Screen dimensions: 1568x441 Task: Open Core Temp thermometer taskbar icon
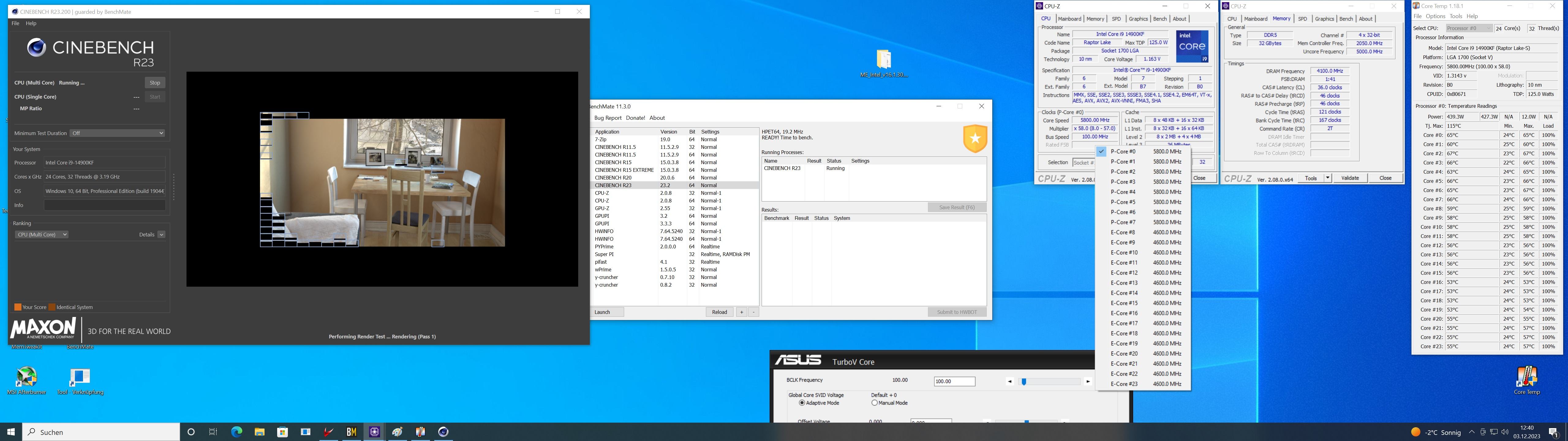click(420, 432)
